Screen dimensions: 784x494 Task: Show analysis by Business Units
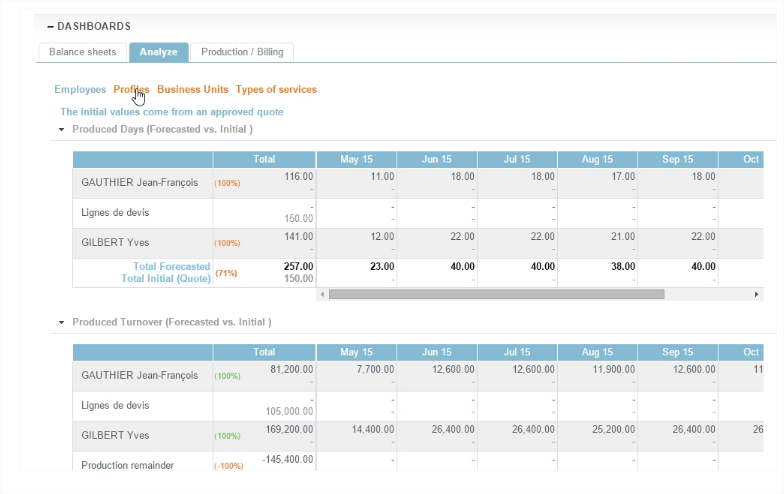[x=192, y=90]
